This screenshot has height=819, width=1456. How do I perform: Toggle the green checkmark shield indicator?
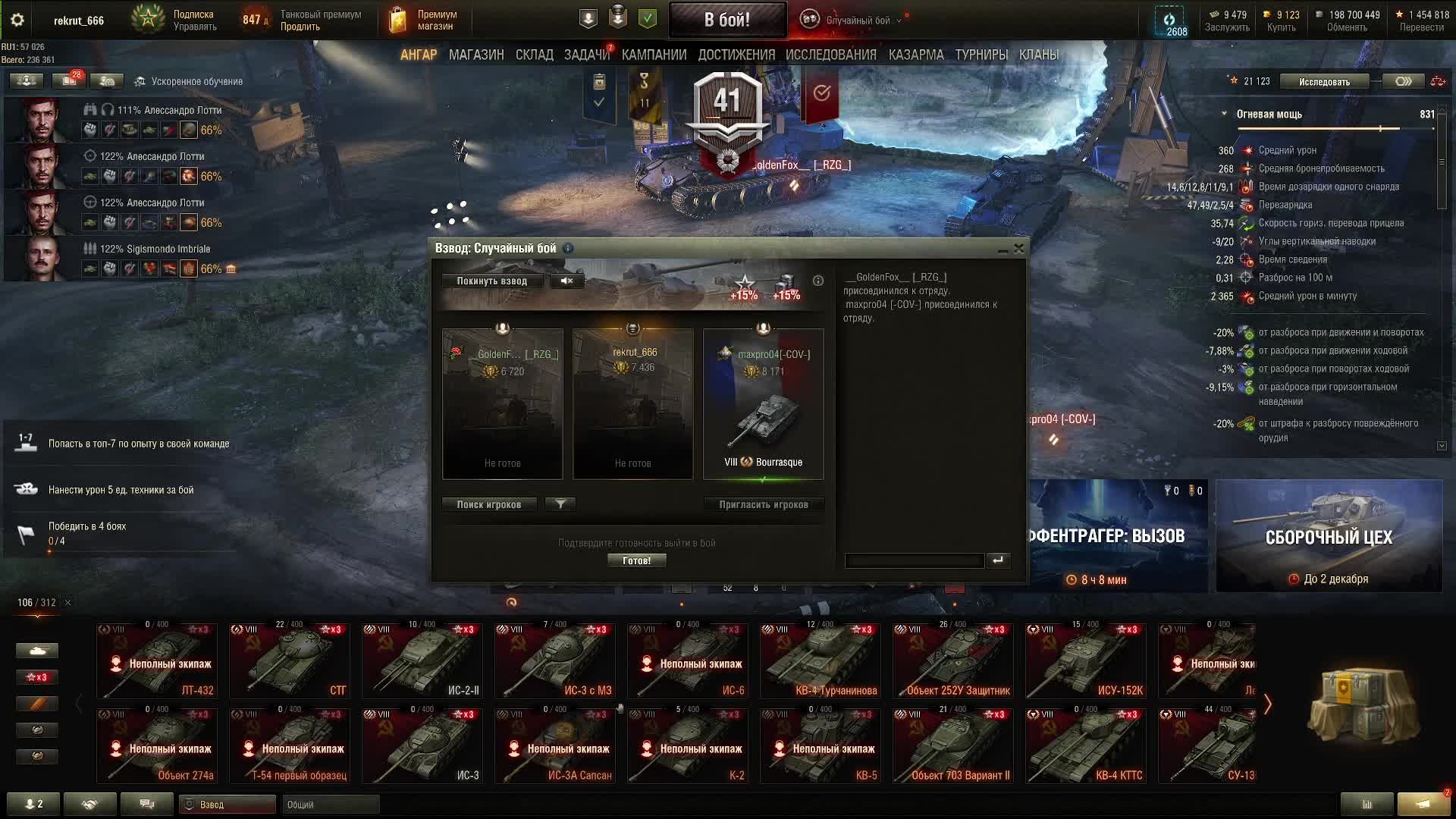(x=648, y=19)
